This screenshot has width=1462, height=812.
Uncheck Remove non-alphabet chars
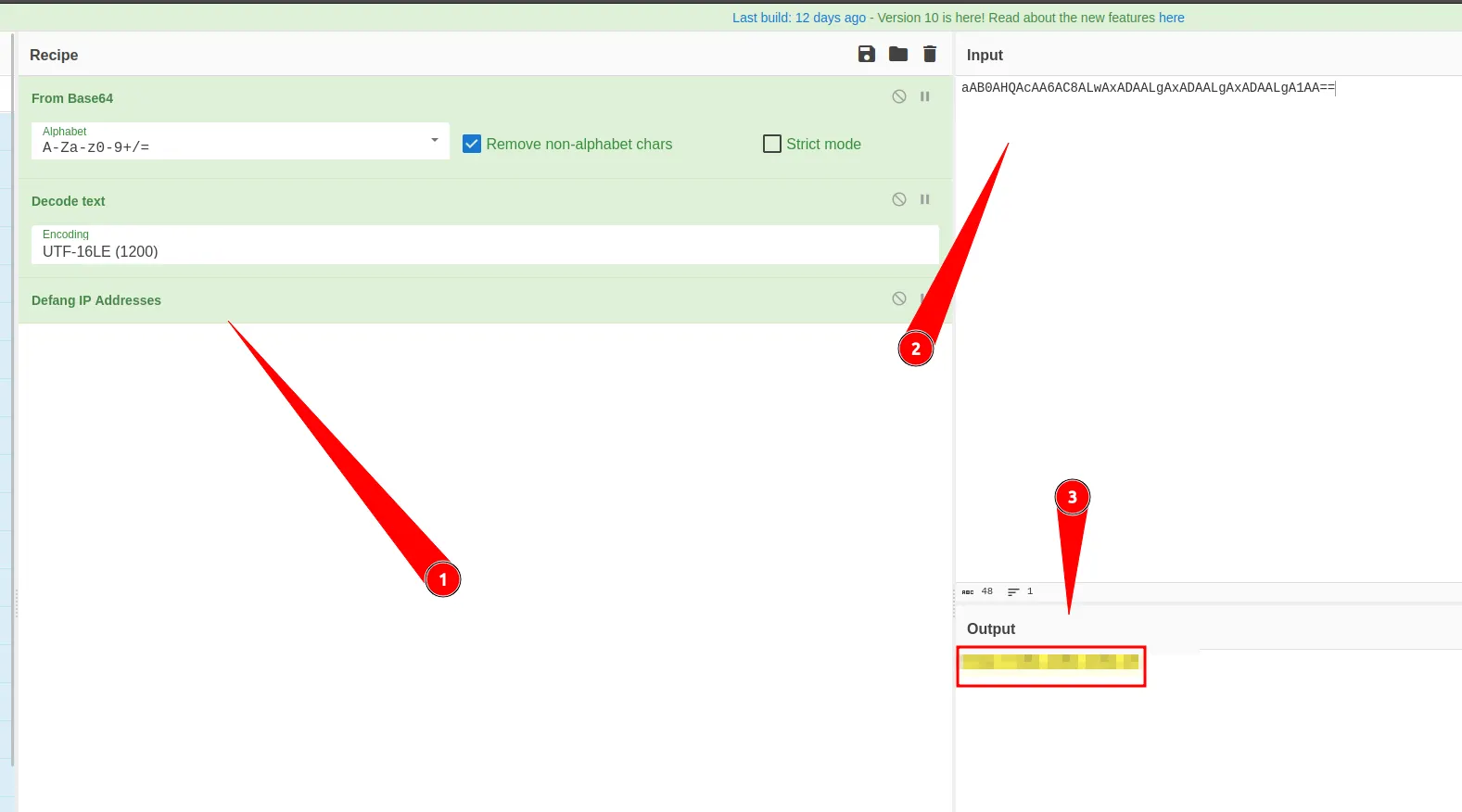point(472,144)
